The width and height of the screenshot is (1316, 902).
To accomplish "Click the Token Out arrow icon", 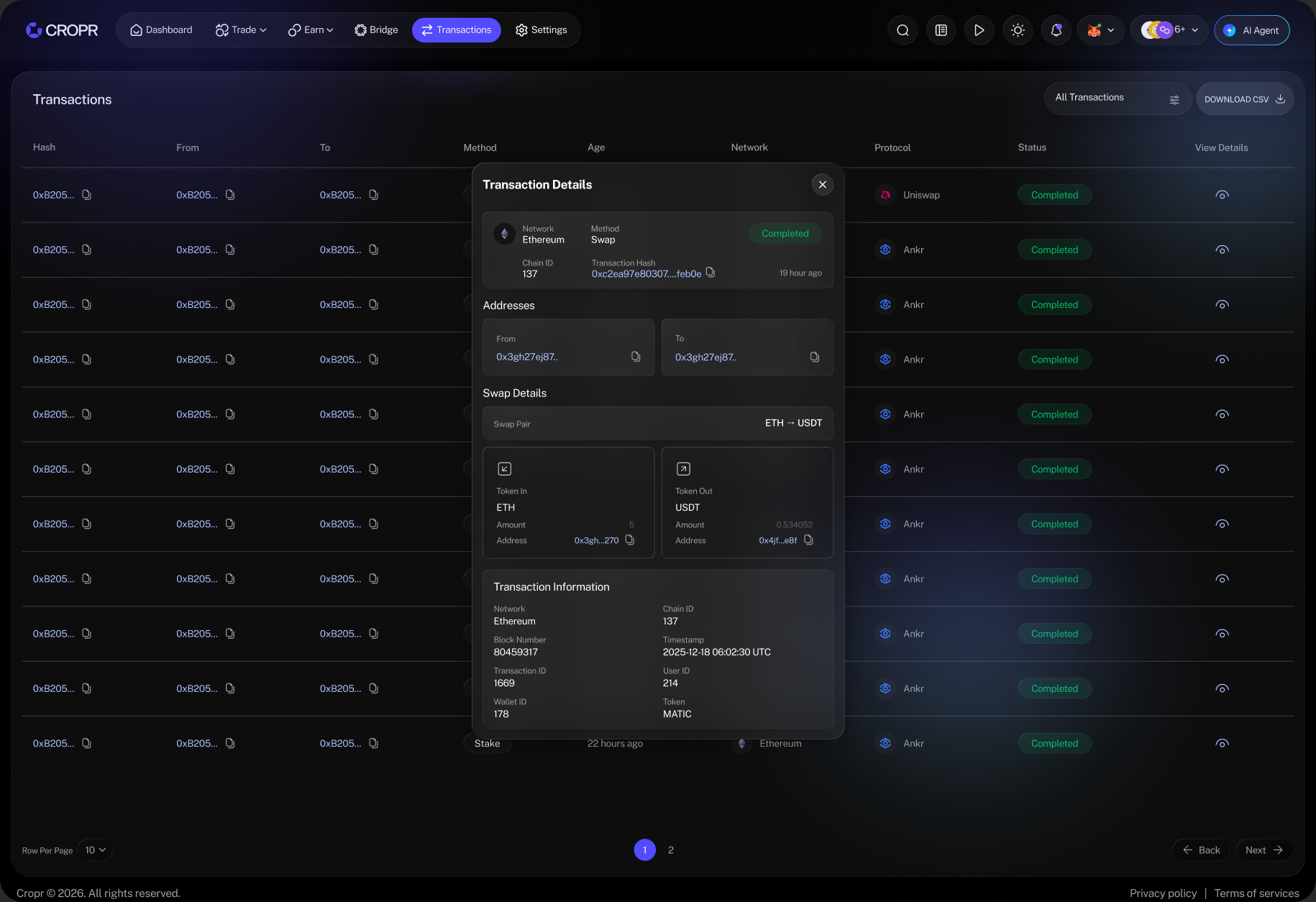I will [683, 469].
